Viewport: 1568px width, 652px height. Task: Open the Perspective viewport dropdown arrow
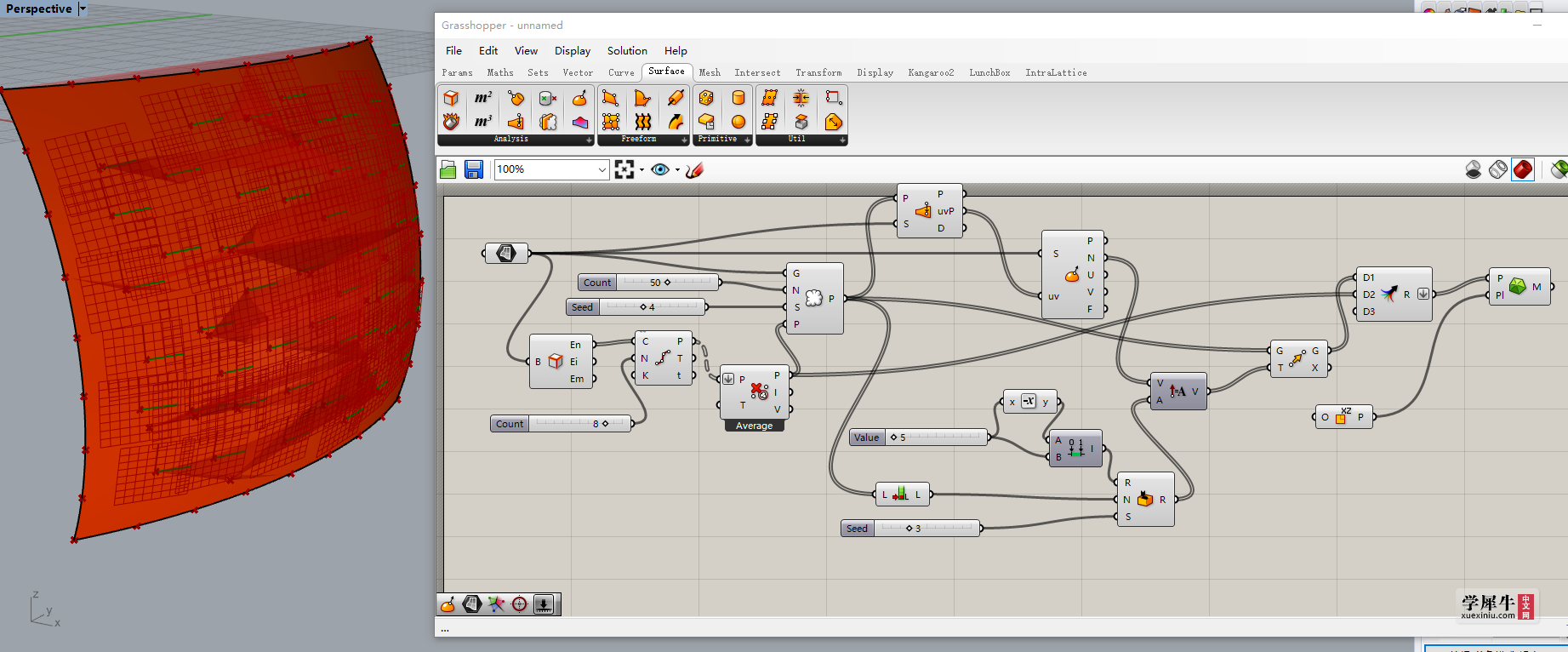click(83, 9)
